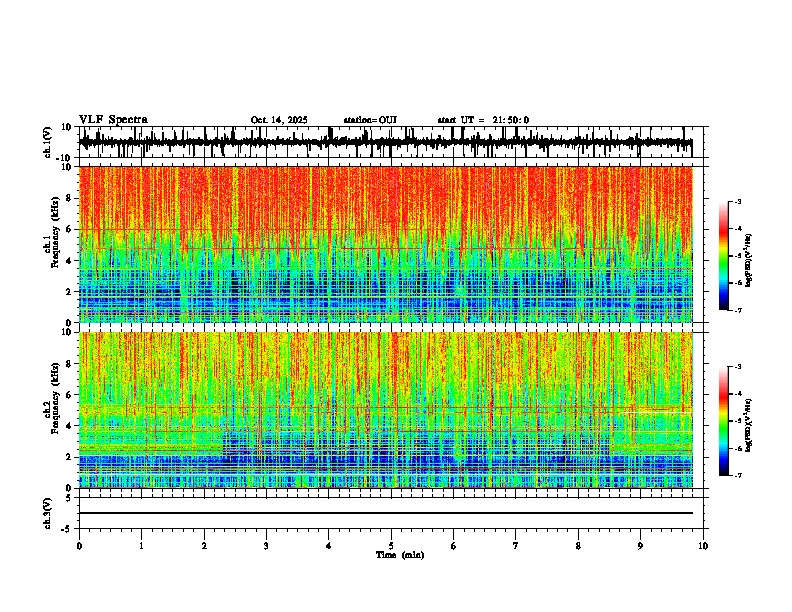The image size is (792, 612).
Task: Click the "-7" label below ch.2 color bar
Action: click(x=738, y=475)
